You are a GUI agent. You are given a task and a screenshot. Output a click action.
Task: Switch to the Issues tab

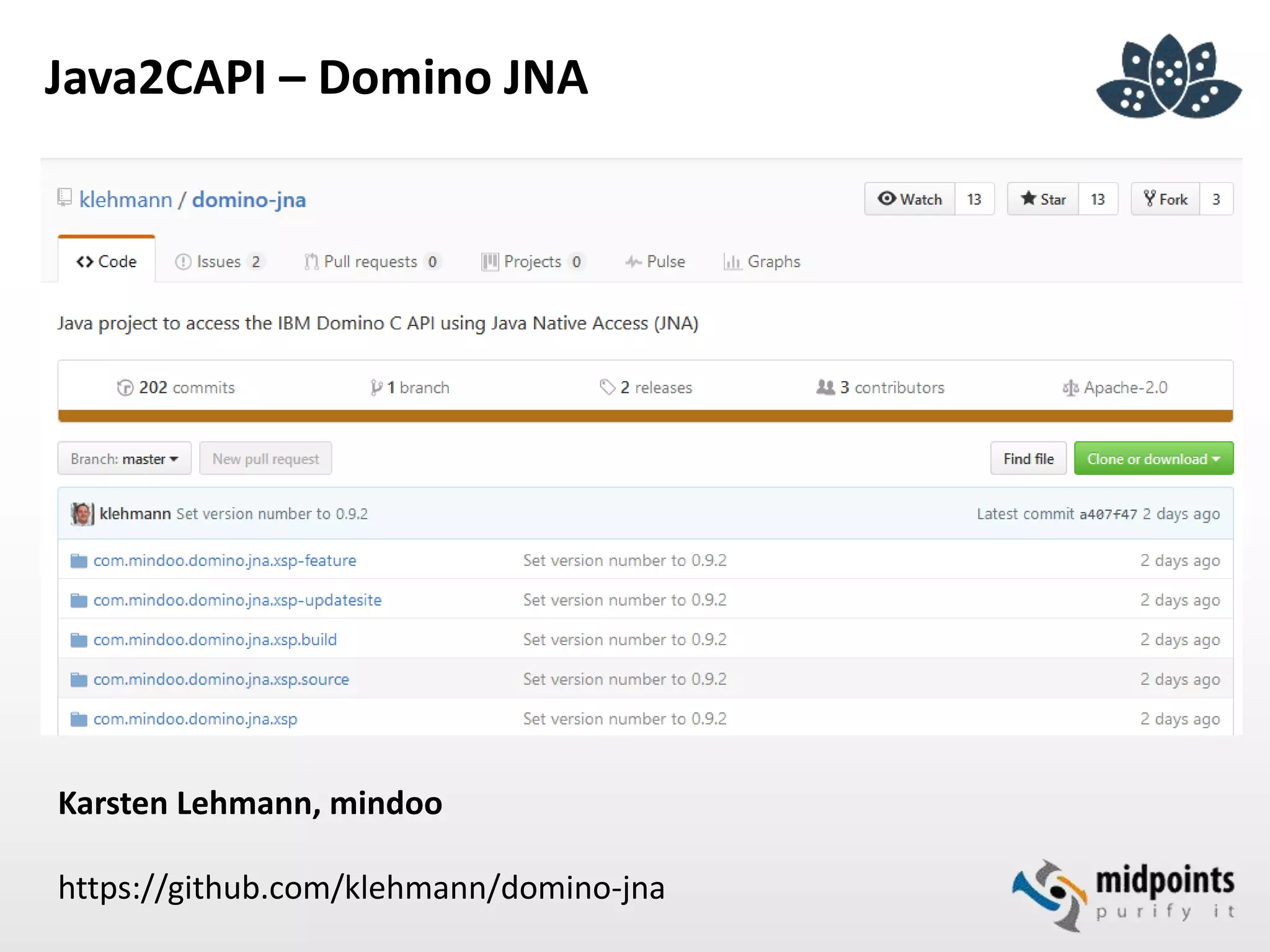(220, 262)
